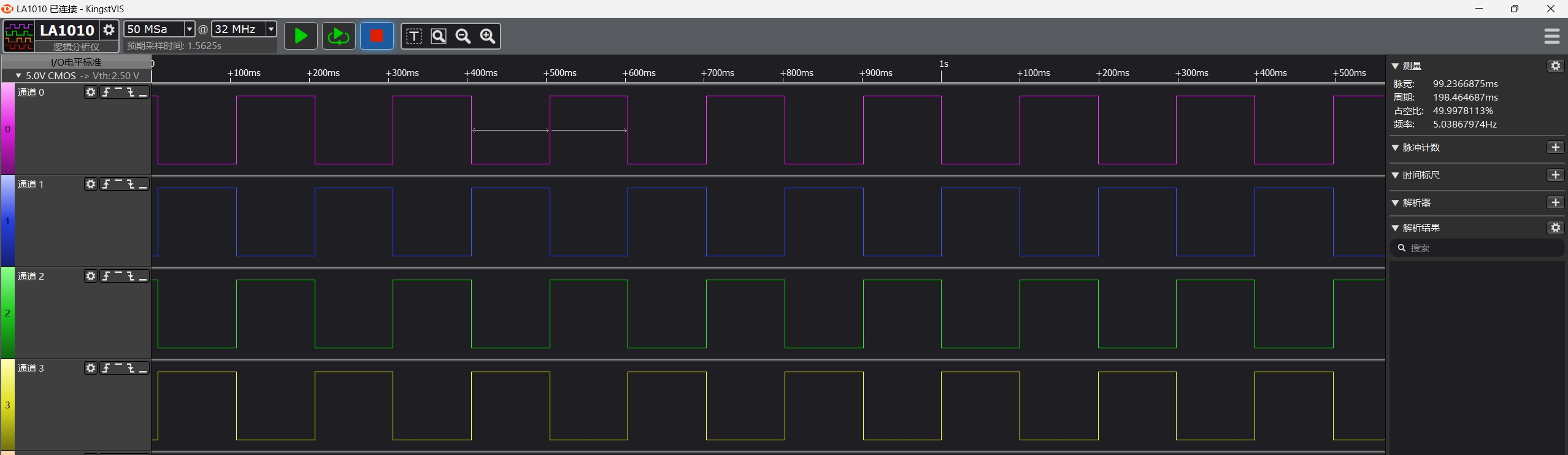Start repeated loop capture
The image size is (1568, 455).
pyautogui.click(x=338, y=36)
